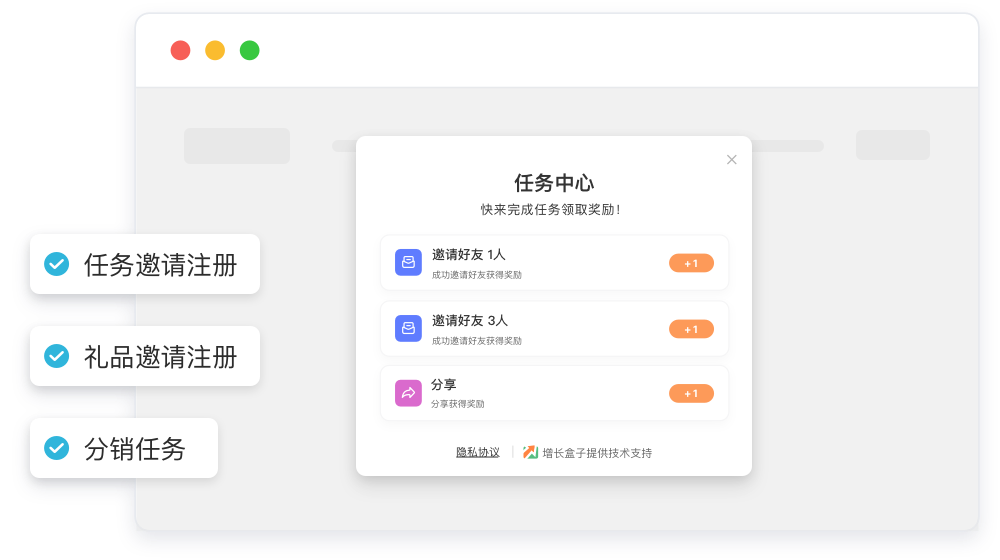The height and width of the screenshot is (560, 1000).
Task: Click the envelope icon for 邀请好友 1人
Action: click(x=408, y=263)
